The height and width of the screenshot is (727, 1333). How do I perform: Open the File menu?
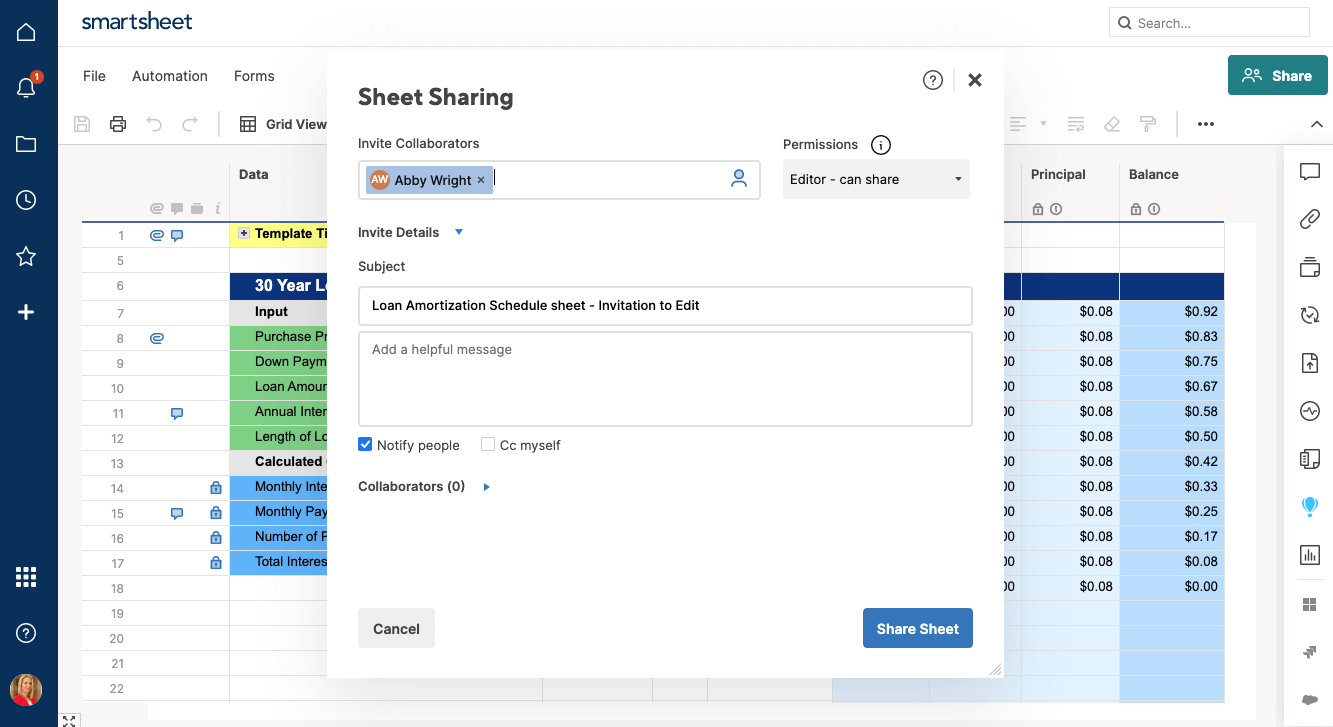tap(94, 76)
